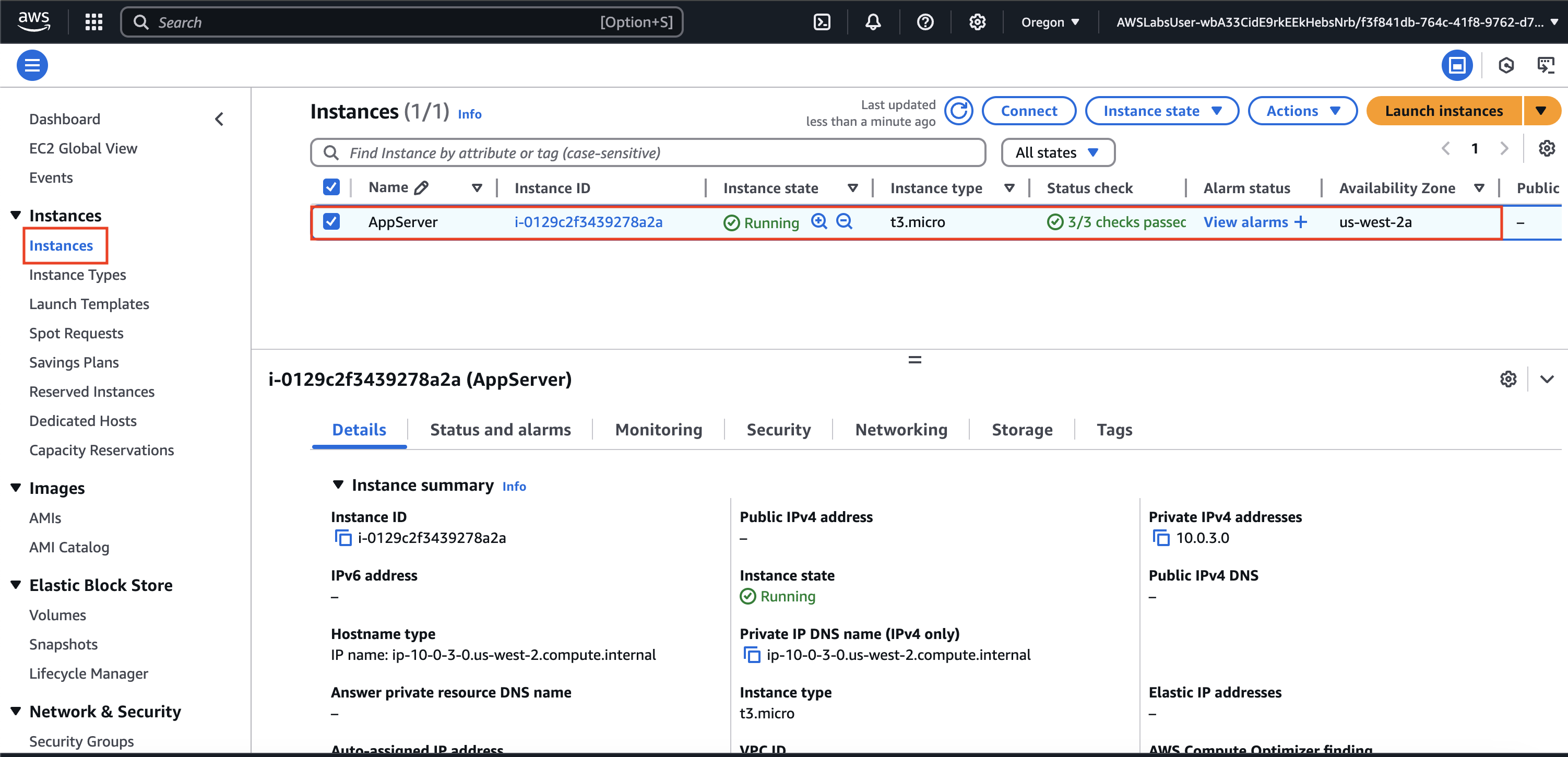Click the screen icon at toolbar far right
Screen dimensions: 1568x757
coord(1546,65)
